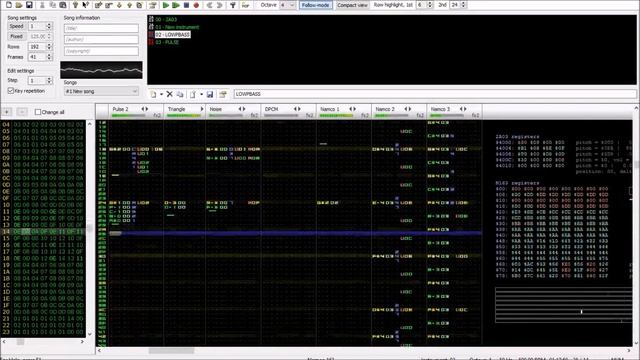Click the pattern editor horizontal scrollbar thumb

pos(171,351)
